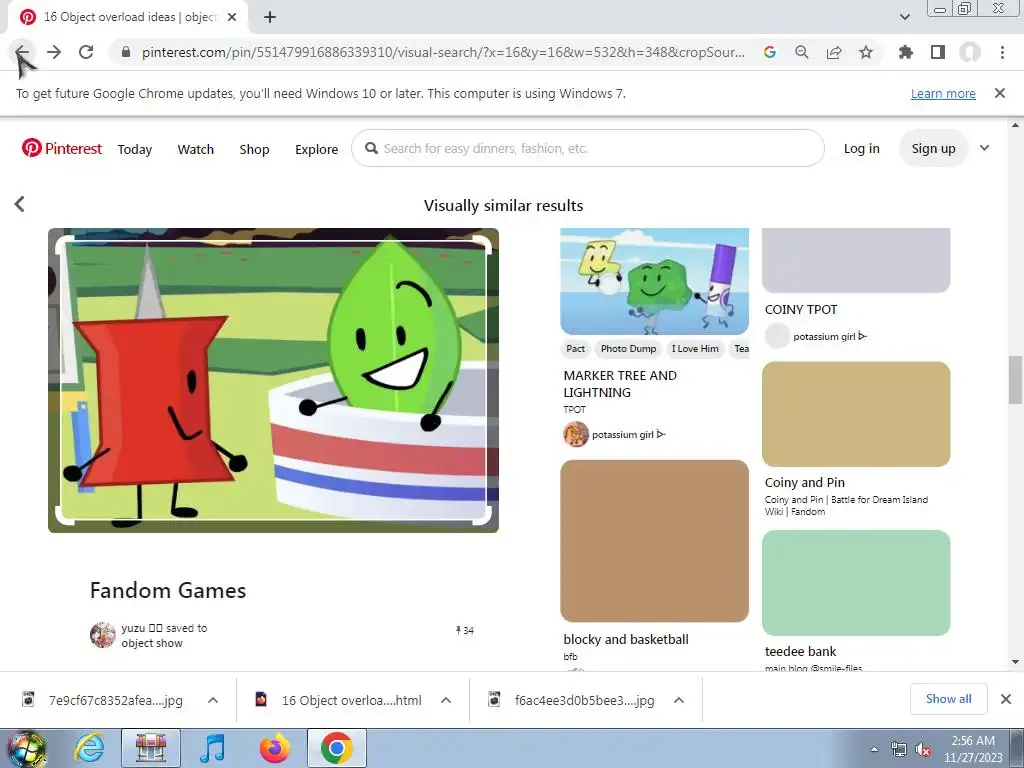Screen dimensions: 1024x768
Task: Toggle the Chrome side panel
Action: pos(938,52)
